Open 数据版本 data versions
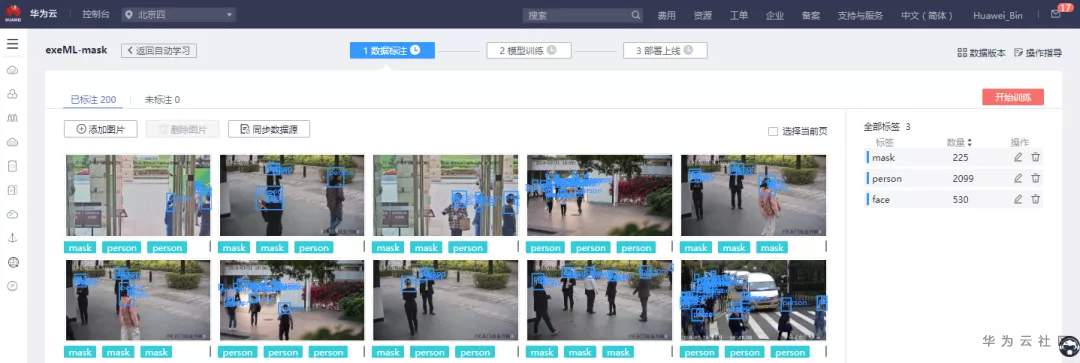Viewport: 1080px width, 363px height. (x=981, y=52)
